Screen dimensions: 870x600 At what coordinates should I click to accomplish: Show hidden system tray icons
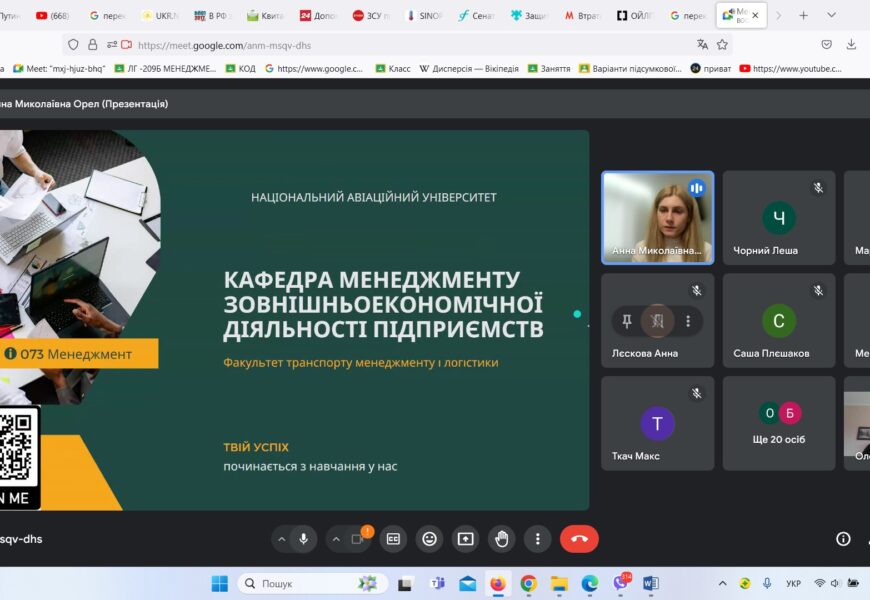(722, 584)
